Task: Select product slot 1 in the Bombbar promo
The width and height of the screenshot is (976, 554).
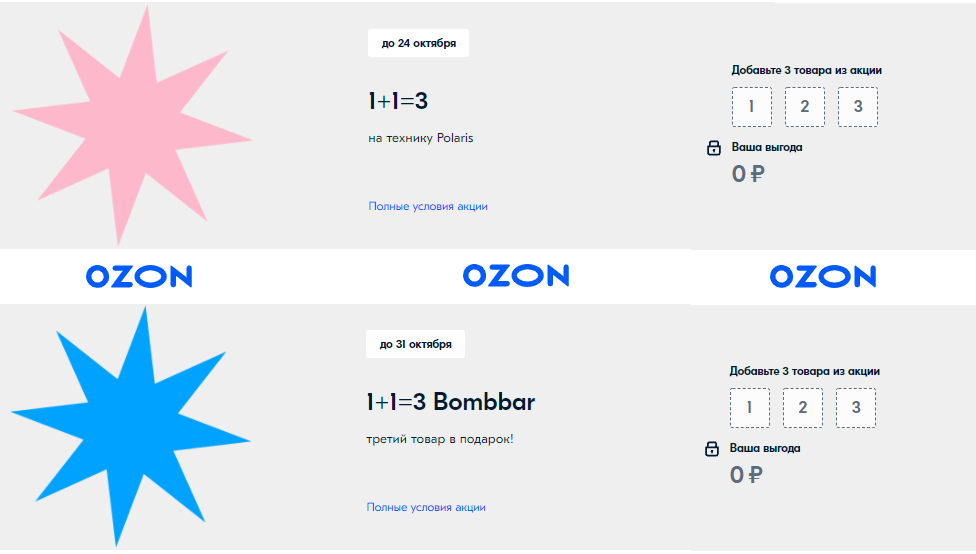Action: click(x=750, y=408)
